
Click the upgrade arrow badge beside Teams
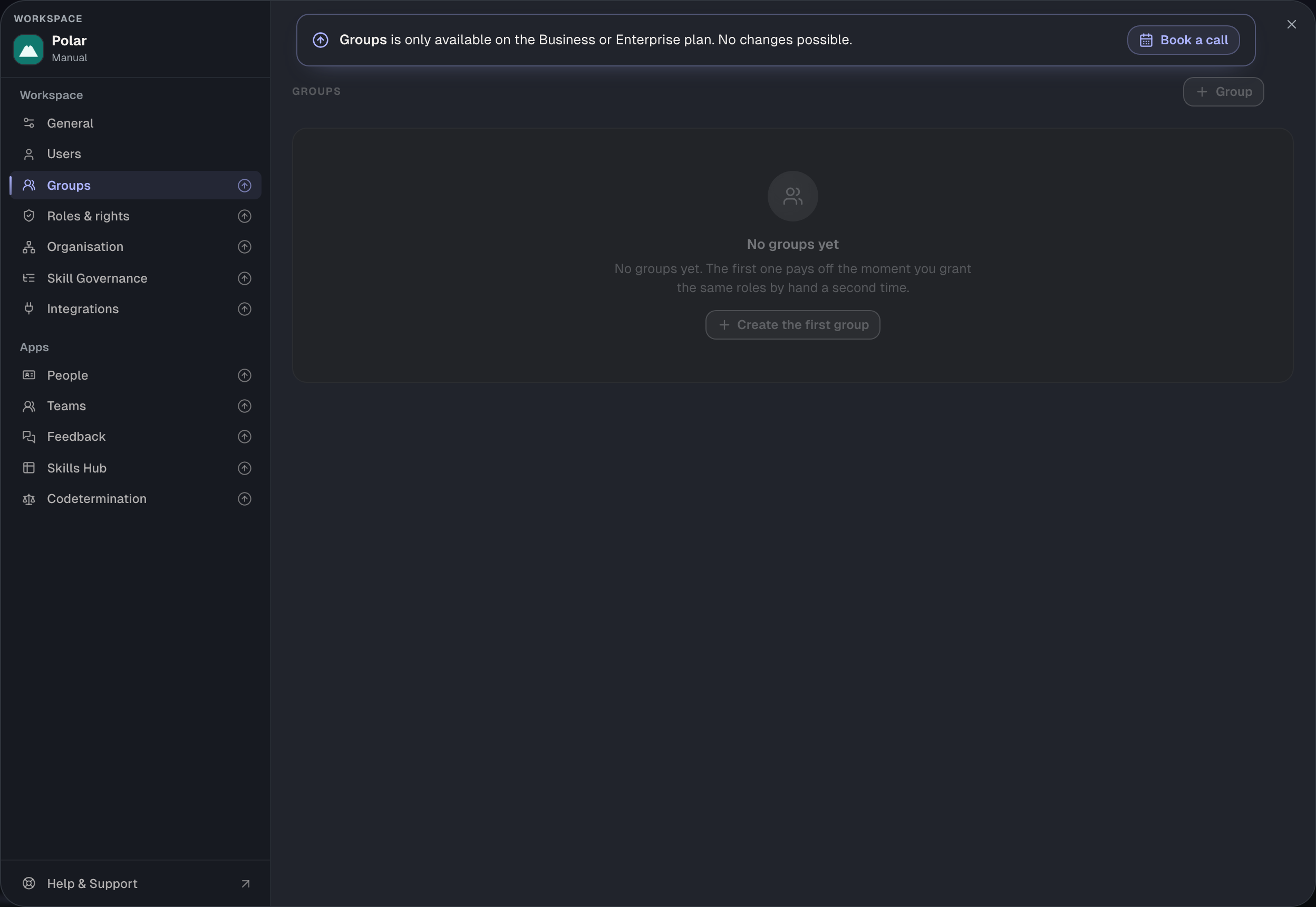pyautogui.click(x=244, y=407)
